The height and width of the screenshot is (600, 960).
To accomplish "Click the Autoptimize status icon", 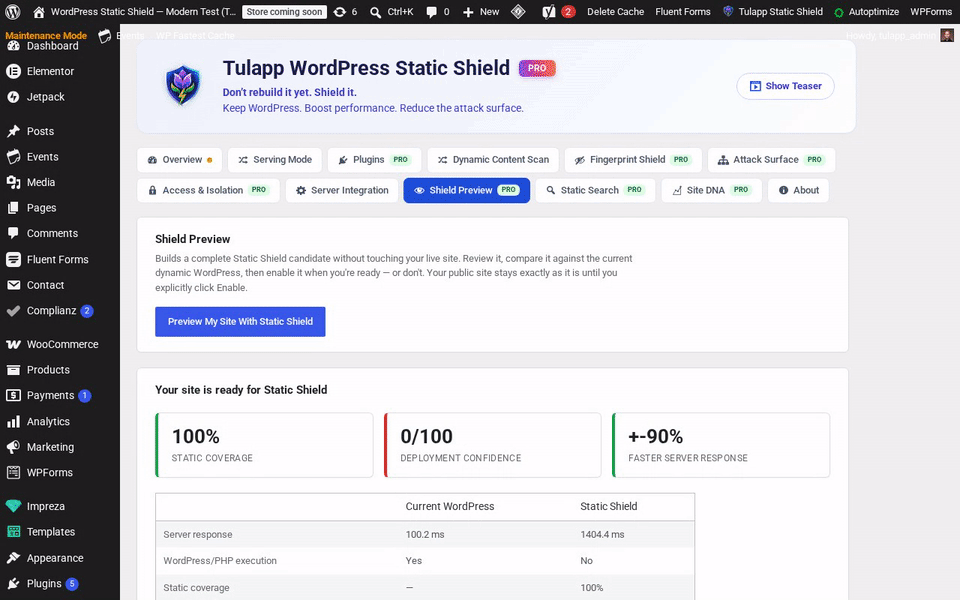I will click(x=839, y=12).
